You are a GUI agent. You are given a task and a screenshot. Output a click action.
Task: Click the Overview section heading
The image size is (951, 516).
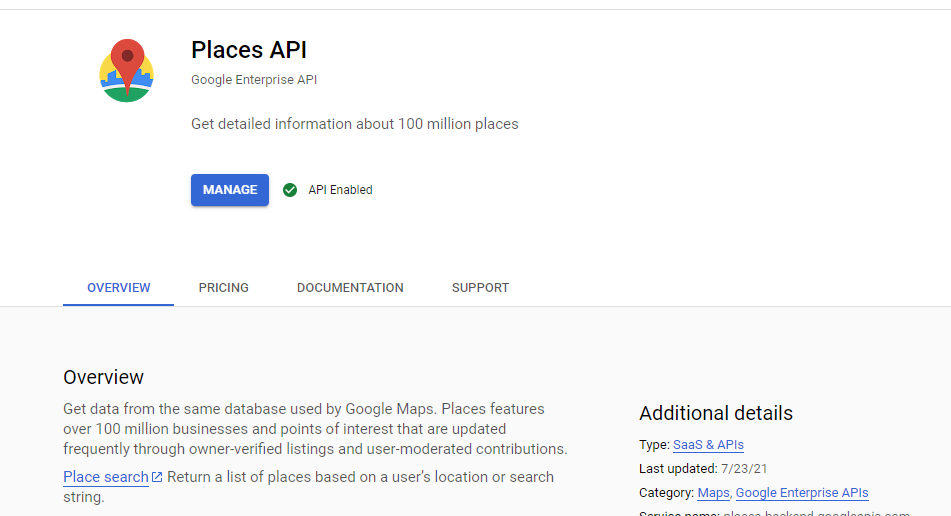(104, 377)
